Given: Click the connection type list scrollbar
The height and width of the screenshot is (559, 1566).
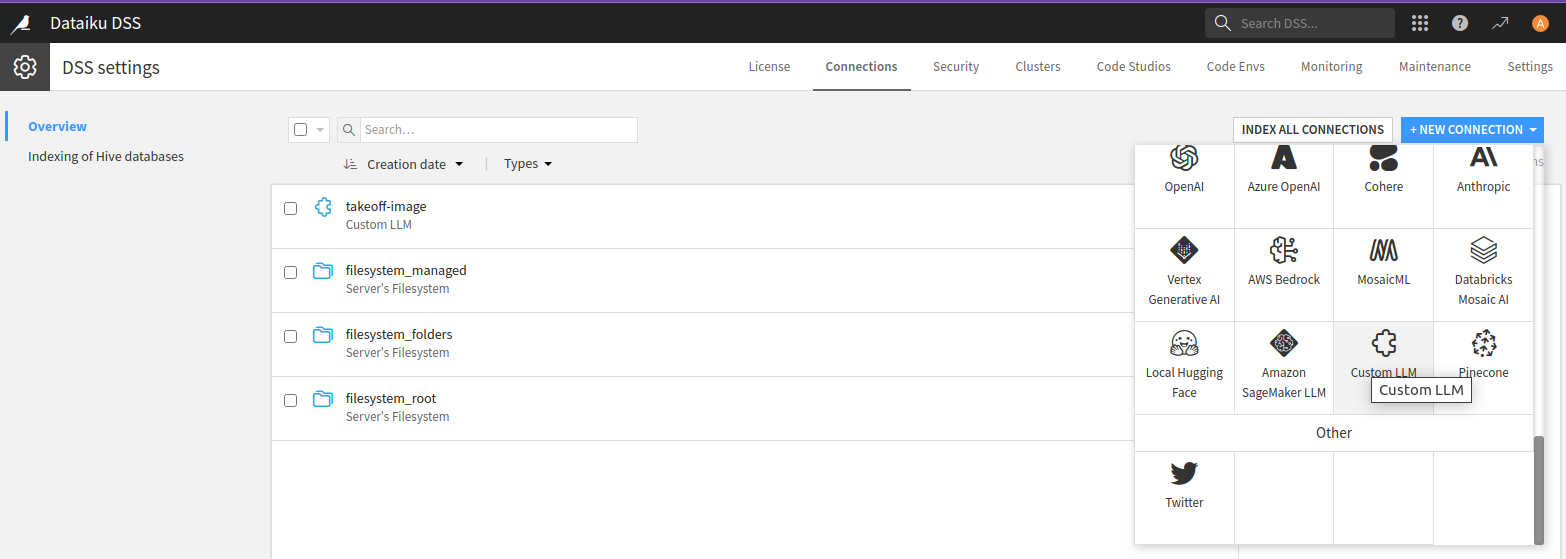Looking at the screenshot, I should click(1538, 488).
